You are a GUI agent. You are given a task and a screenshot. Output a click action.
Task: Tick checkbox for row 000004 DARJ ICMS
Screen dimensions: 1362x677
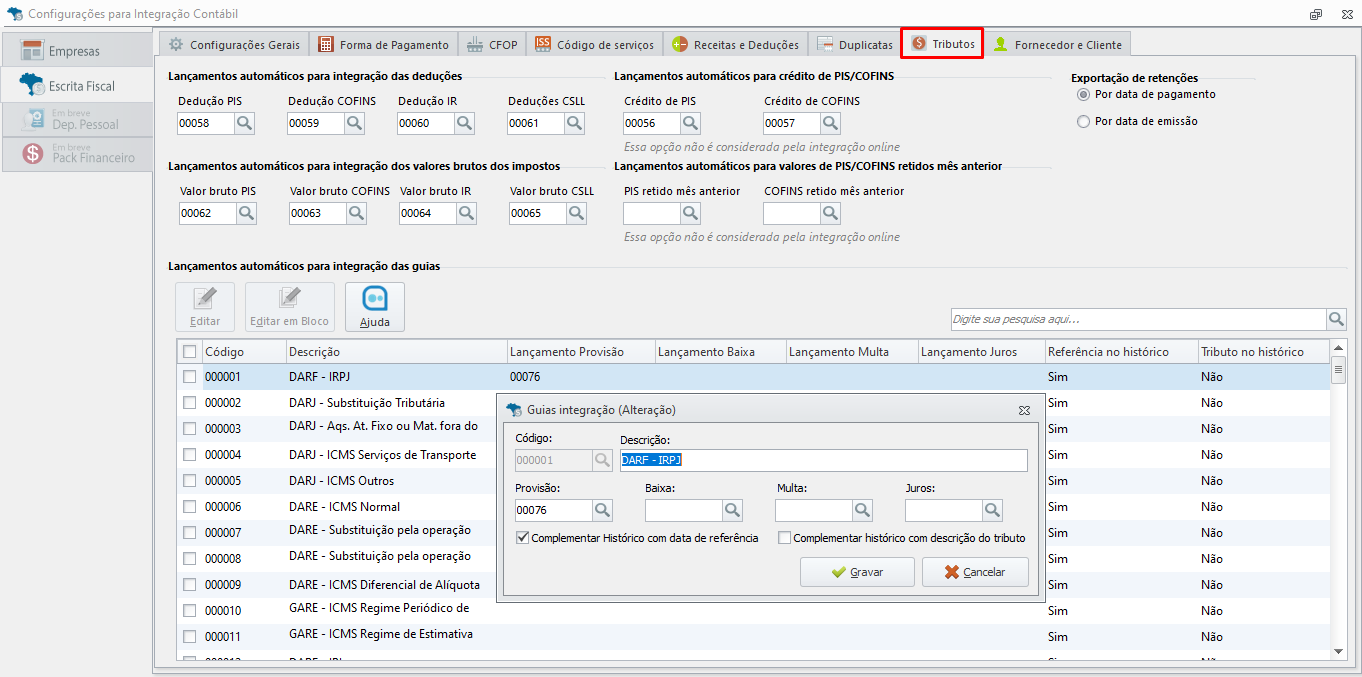coord(190,455)
